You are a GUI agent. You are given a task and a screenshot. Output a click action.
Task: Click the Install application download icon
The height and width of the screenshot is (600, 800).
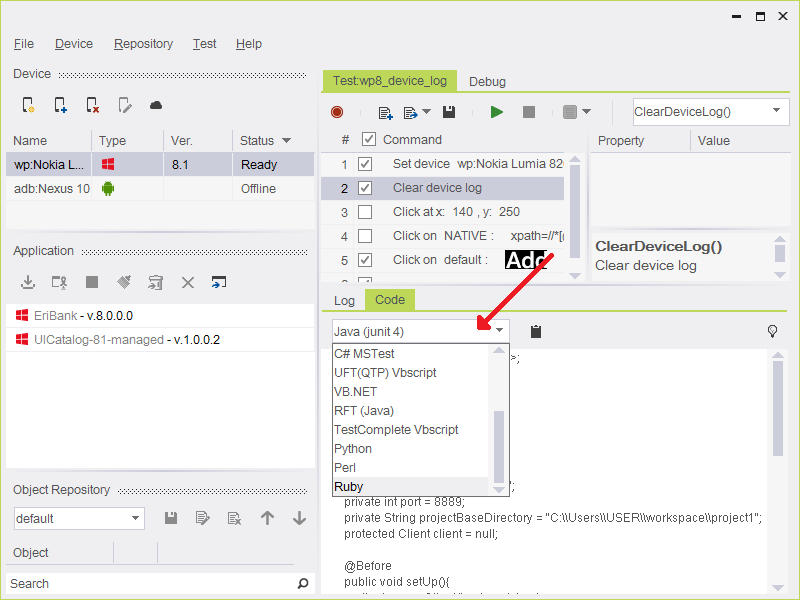[28, 283]
